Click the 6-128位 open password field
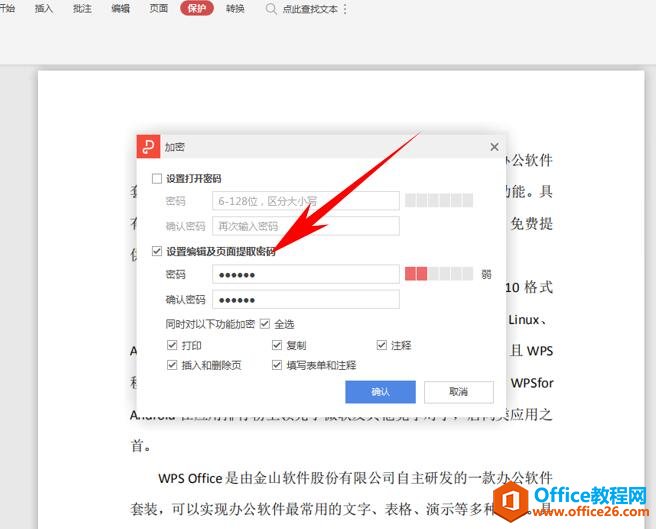This screenshot has width=656, height=529. 306,201
